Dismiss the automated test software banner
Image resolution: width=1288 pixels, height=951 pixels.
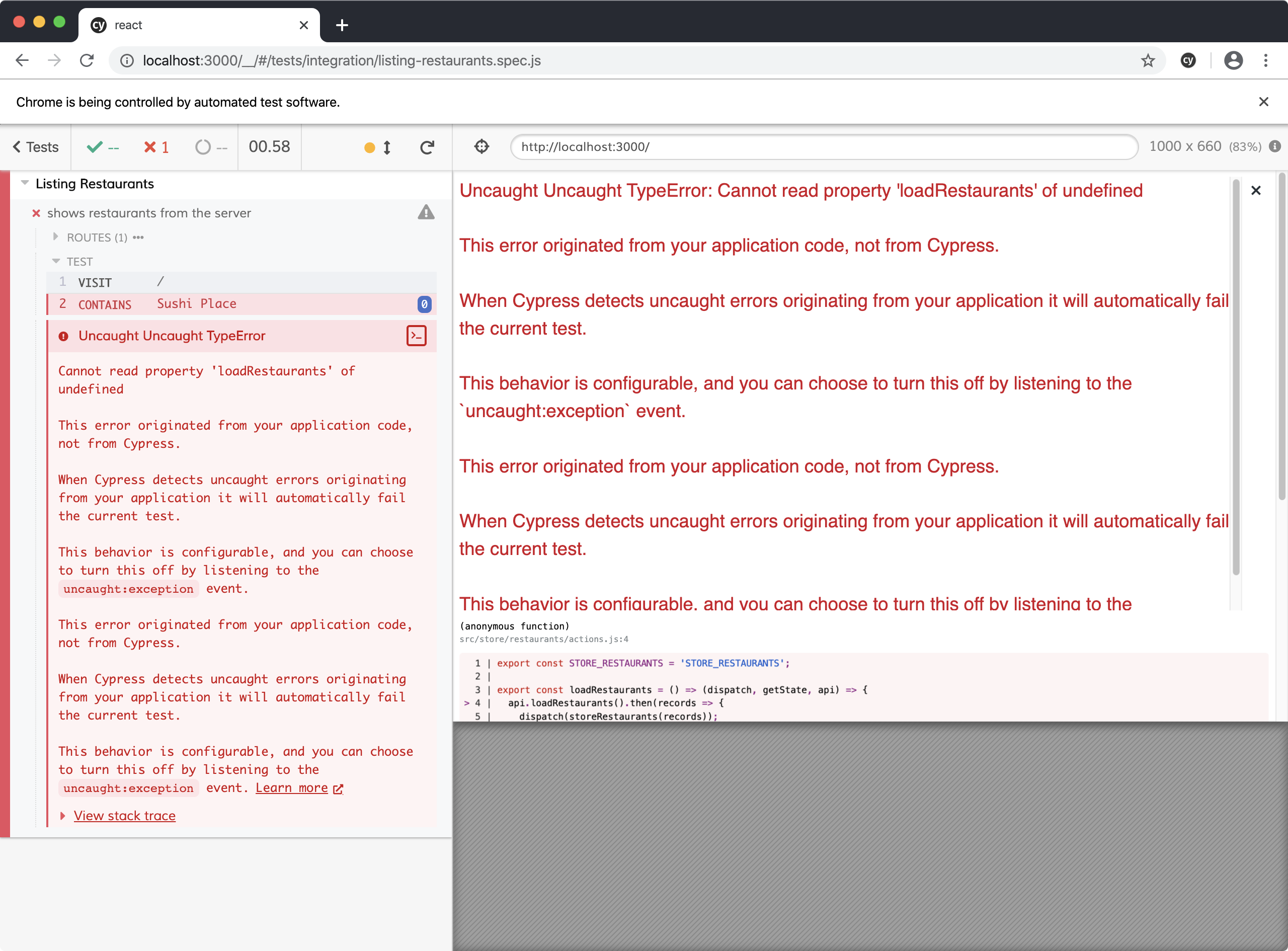click(1263, 102)
